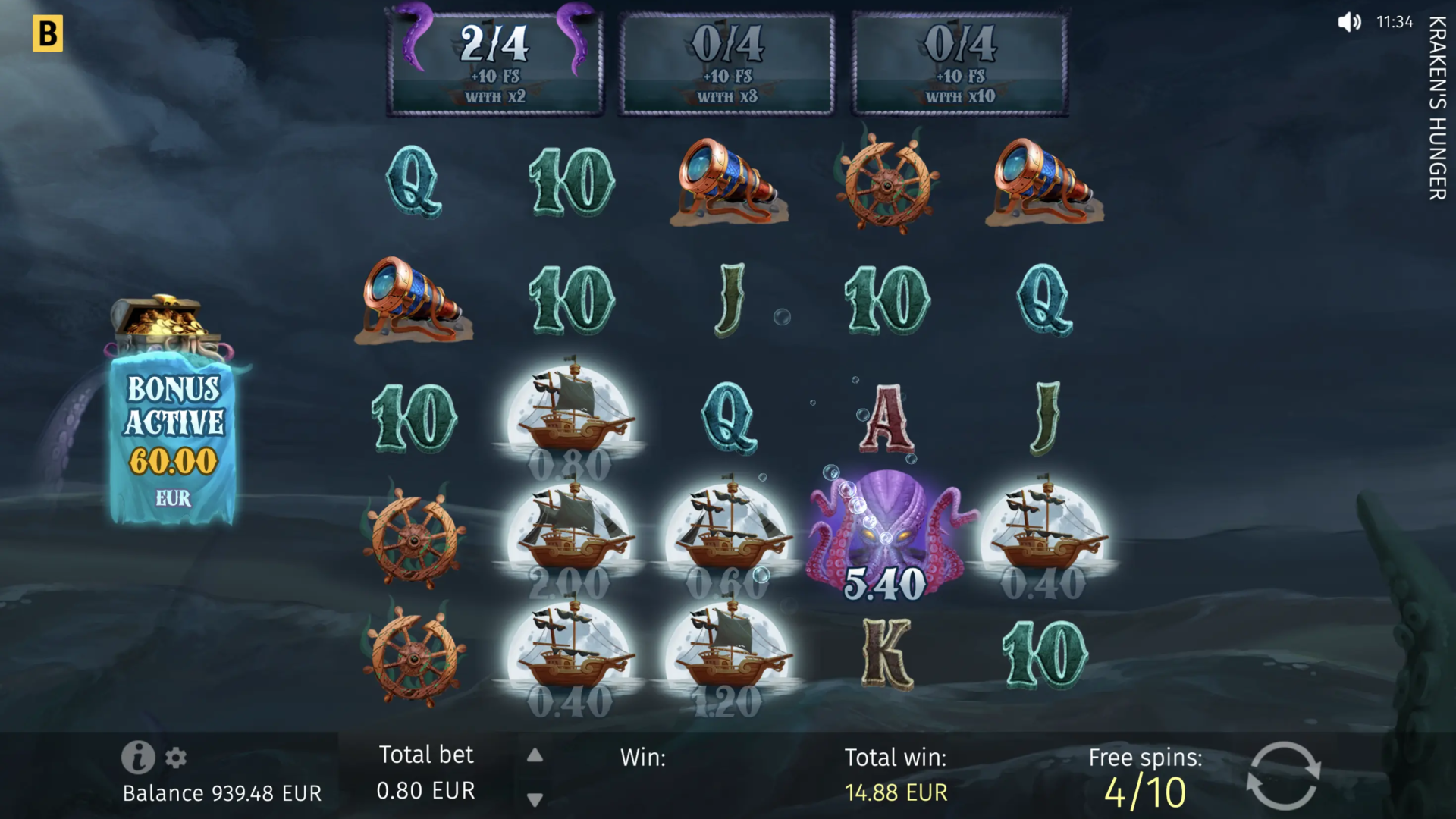Open the game info icon
This screenshot has height=819, width=1456.
point(138,757)
